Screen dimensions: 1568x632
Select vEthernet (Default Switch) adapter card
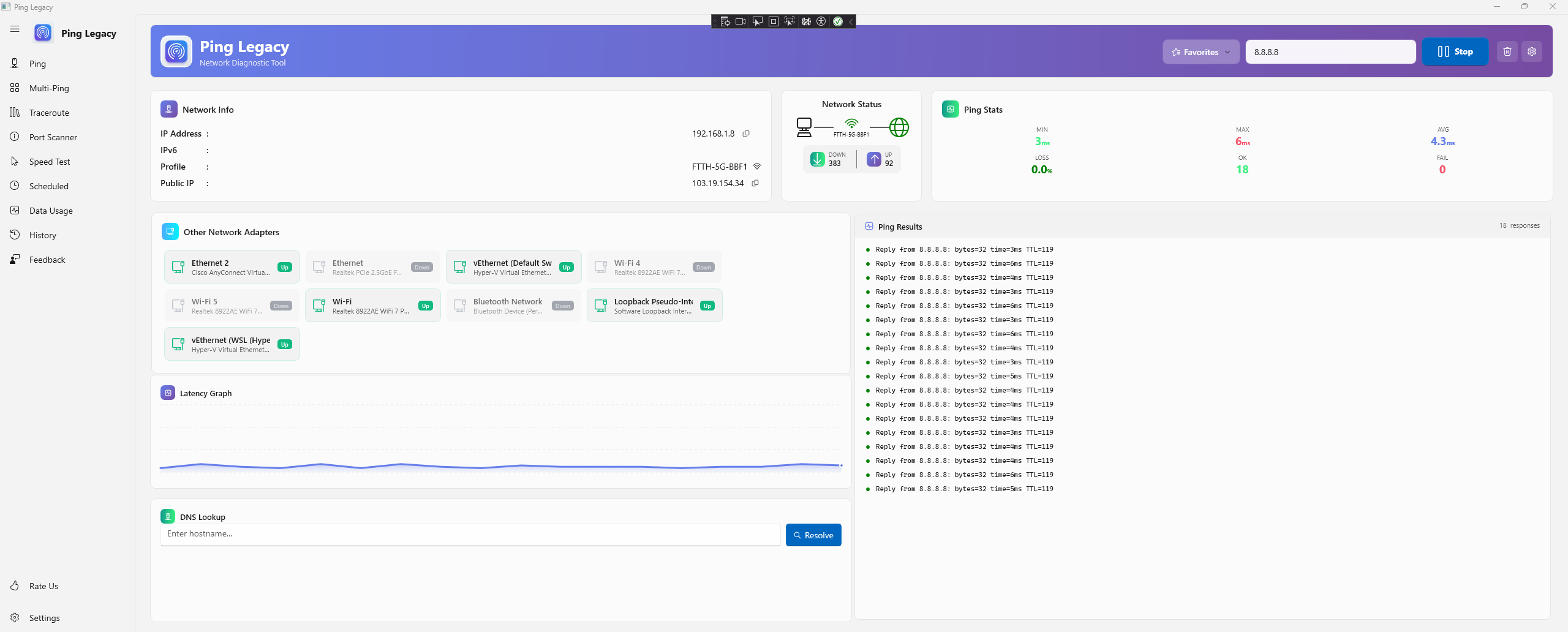point(514,267)
